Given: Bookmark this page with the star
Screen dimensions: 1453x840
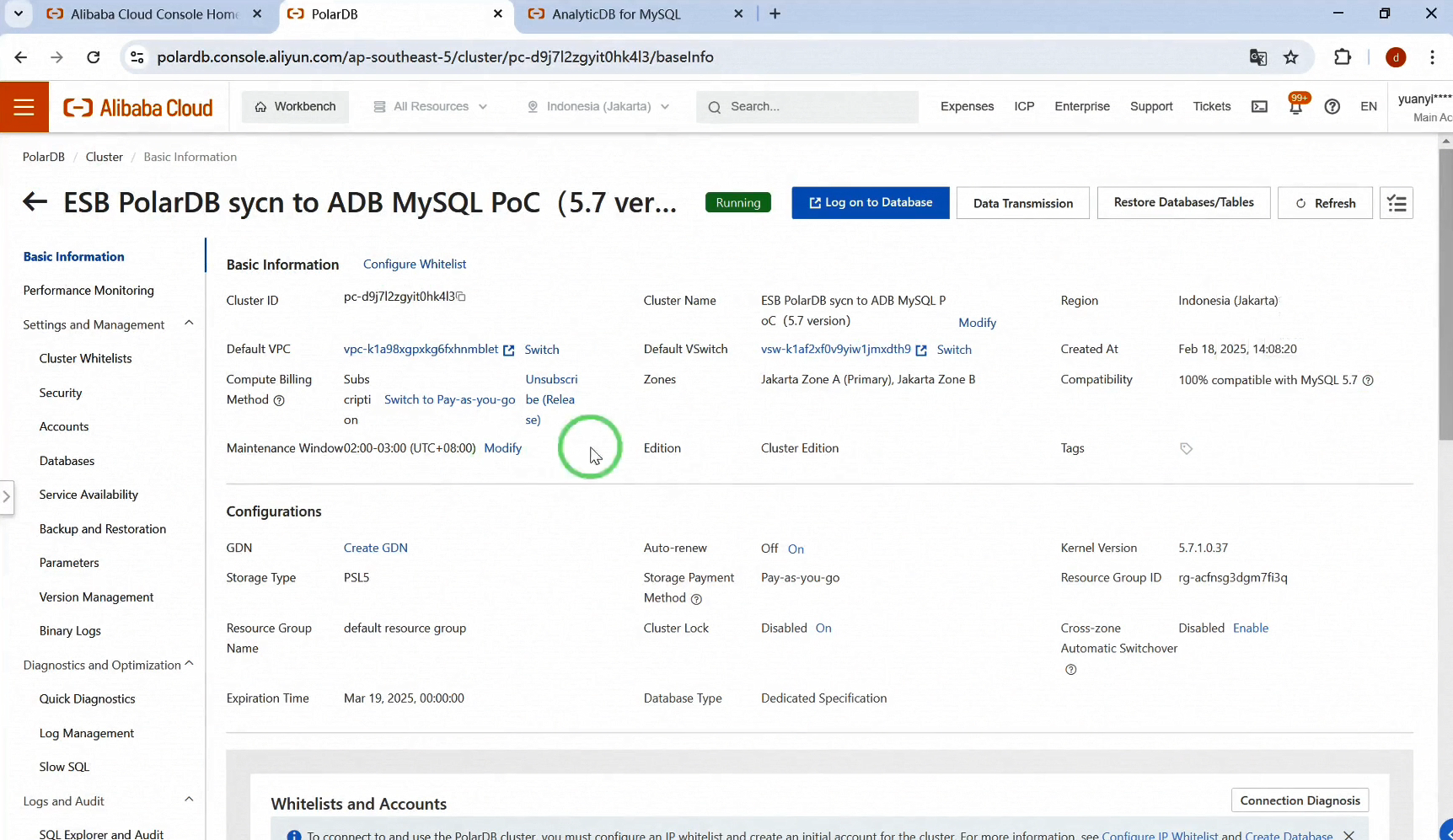Looking at the screenshot, I should pos(1290,57).
